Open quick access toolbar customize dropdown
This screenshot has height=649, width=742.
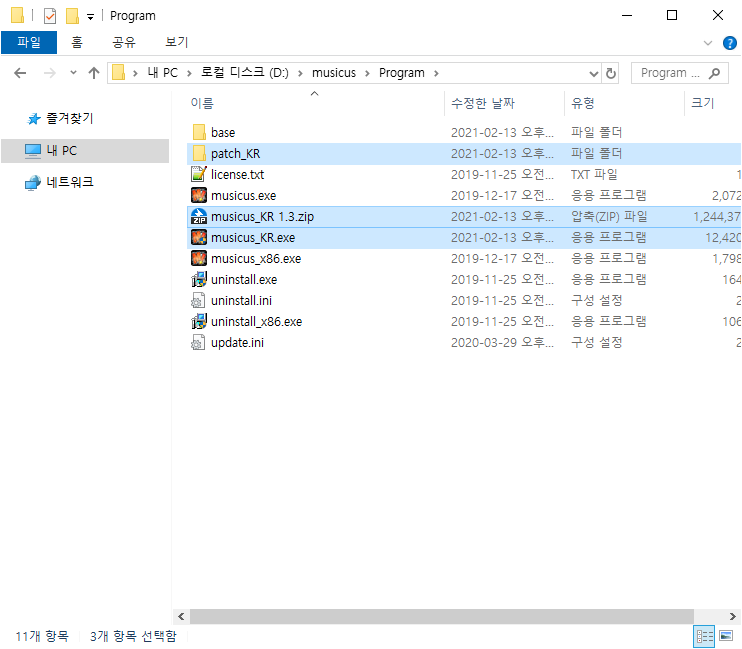[90, 17]
